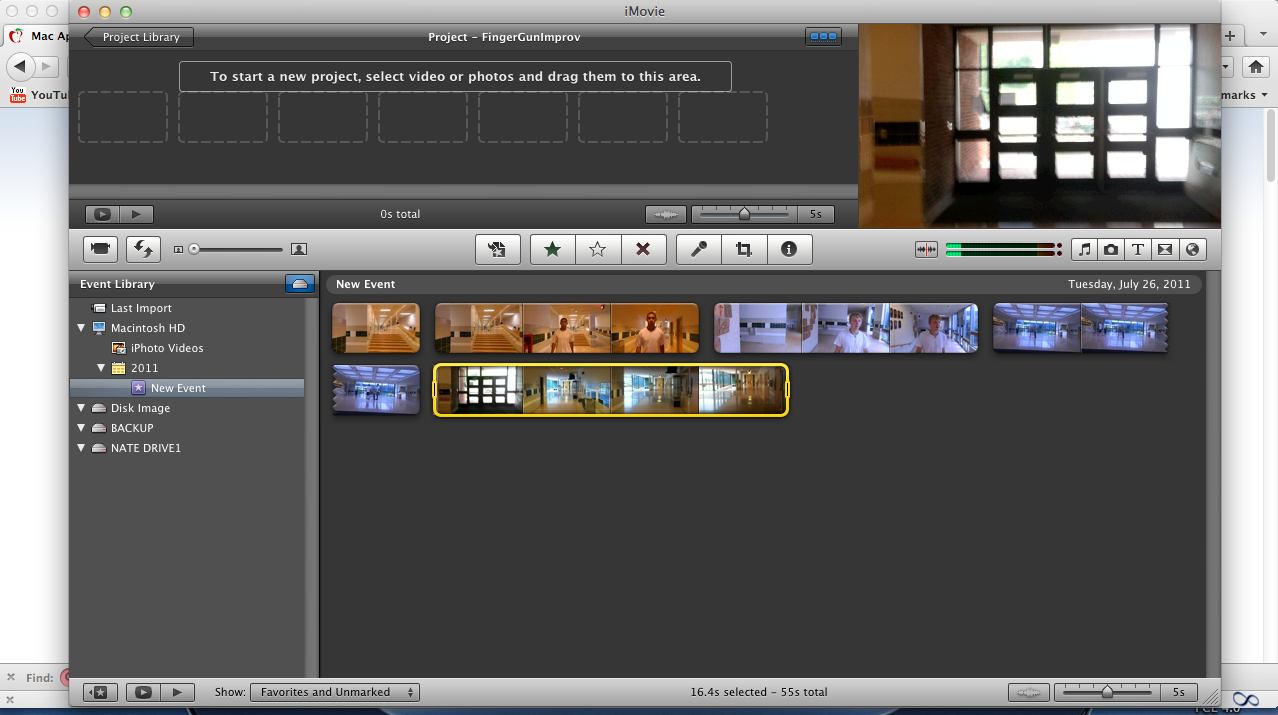Collapse the 2011 year folder
Screen dimensions: 1278x715
click(101, 368)
